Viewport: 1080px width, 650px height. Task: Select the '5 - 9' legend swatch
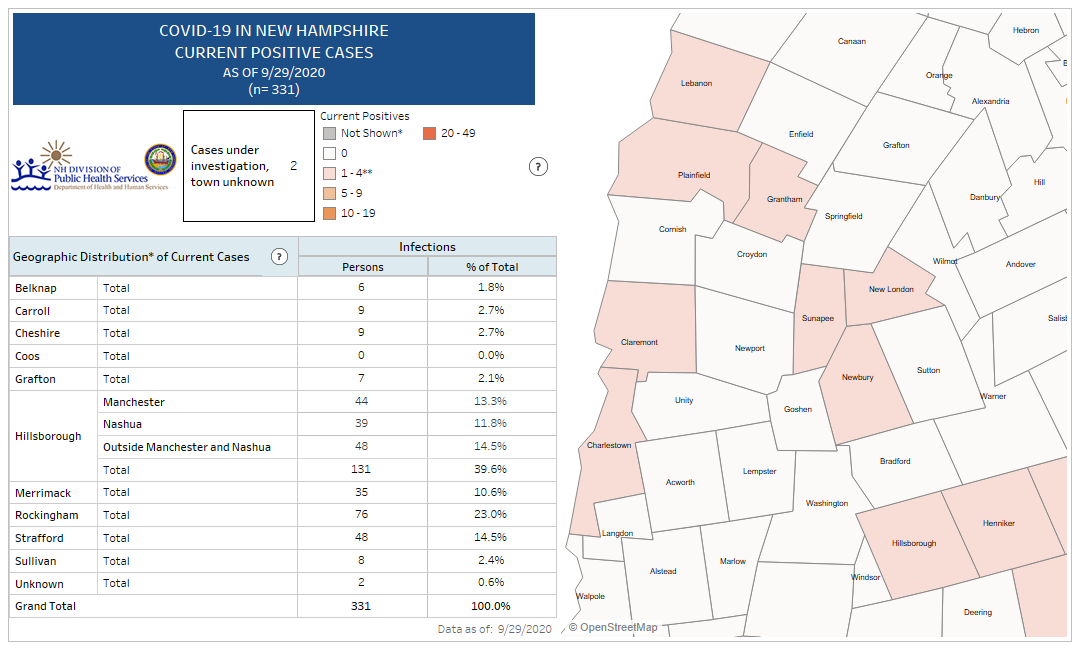(x=329, y=193)
